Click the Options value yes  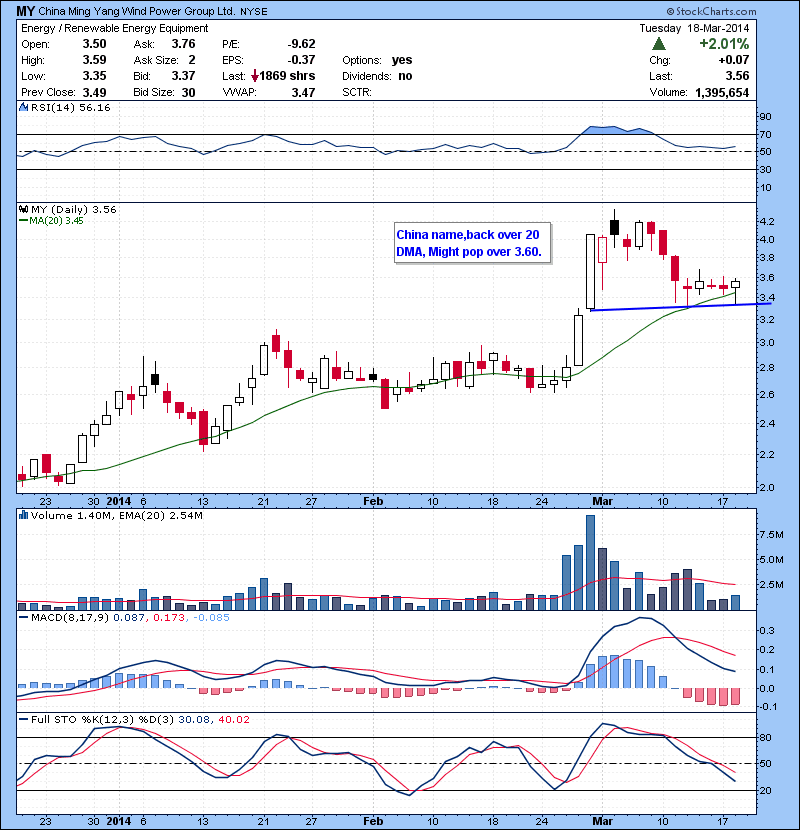(402, 60)
